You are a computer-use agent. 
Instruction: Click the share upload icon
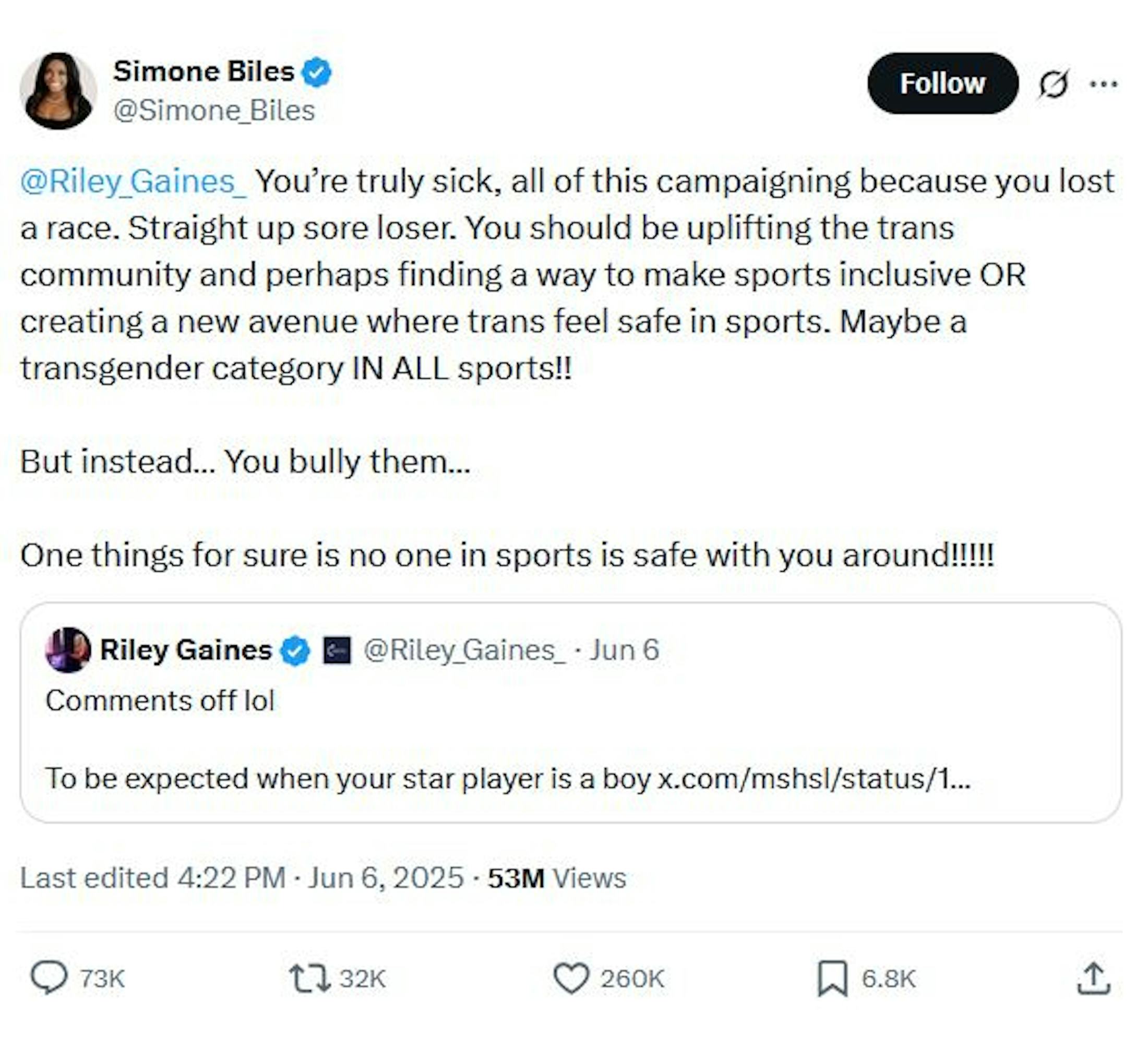point(1093,977)
